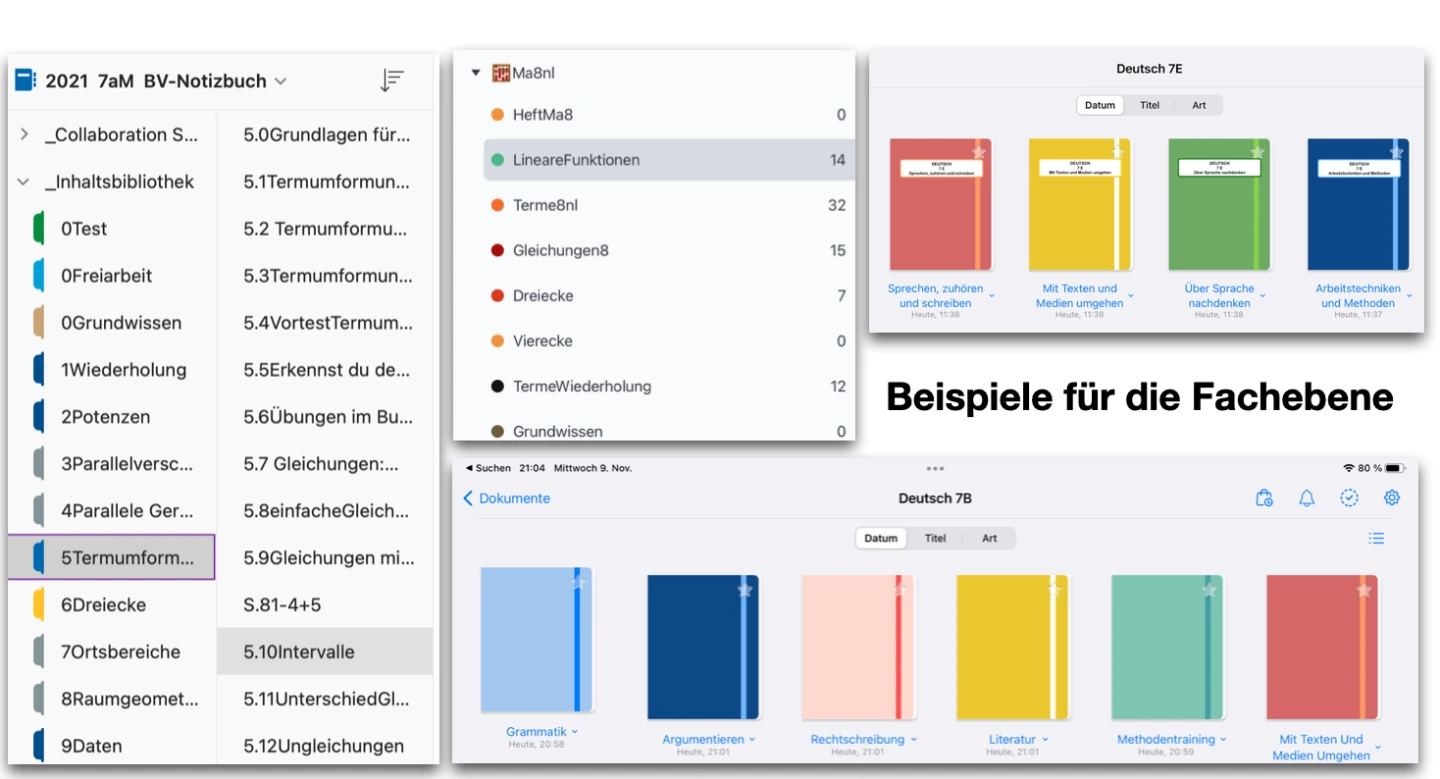Click the sort icon beside the notebook title
This screenshot has width=1440, height=779.
click(x=392, y=81)
